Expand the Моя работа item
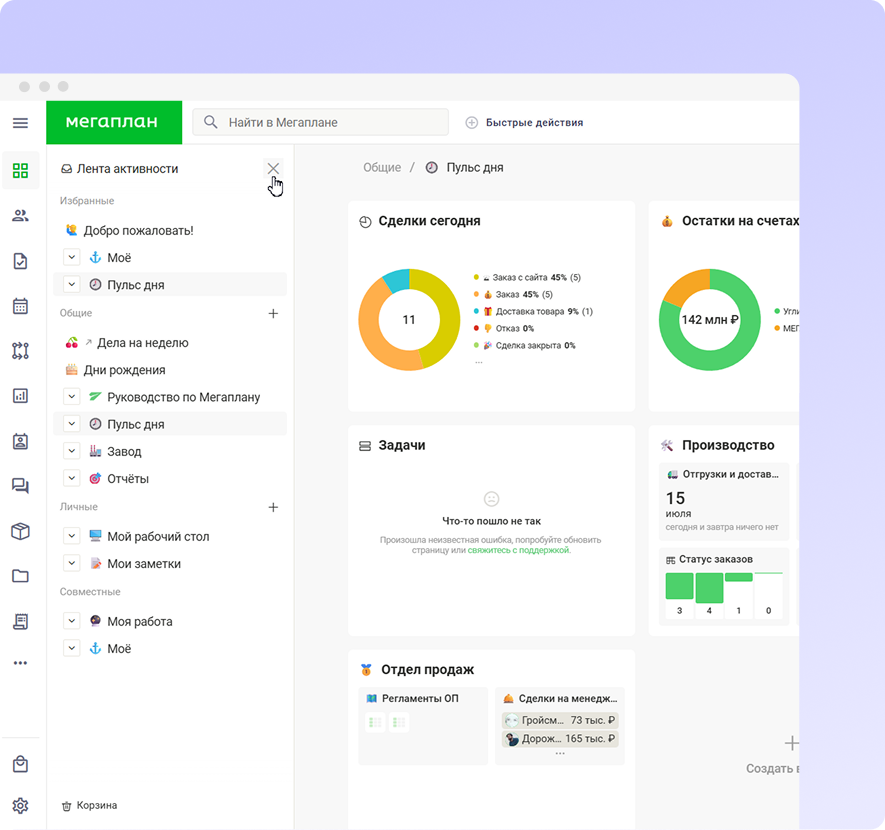This screenshot has height=830, width=885. 72,621
